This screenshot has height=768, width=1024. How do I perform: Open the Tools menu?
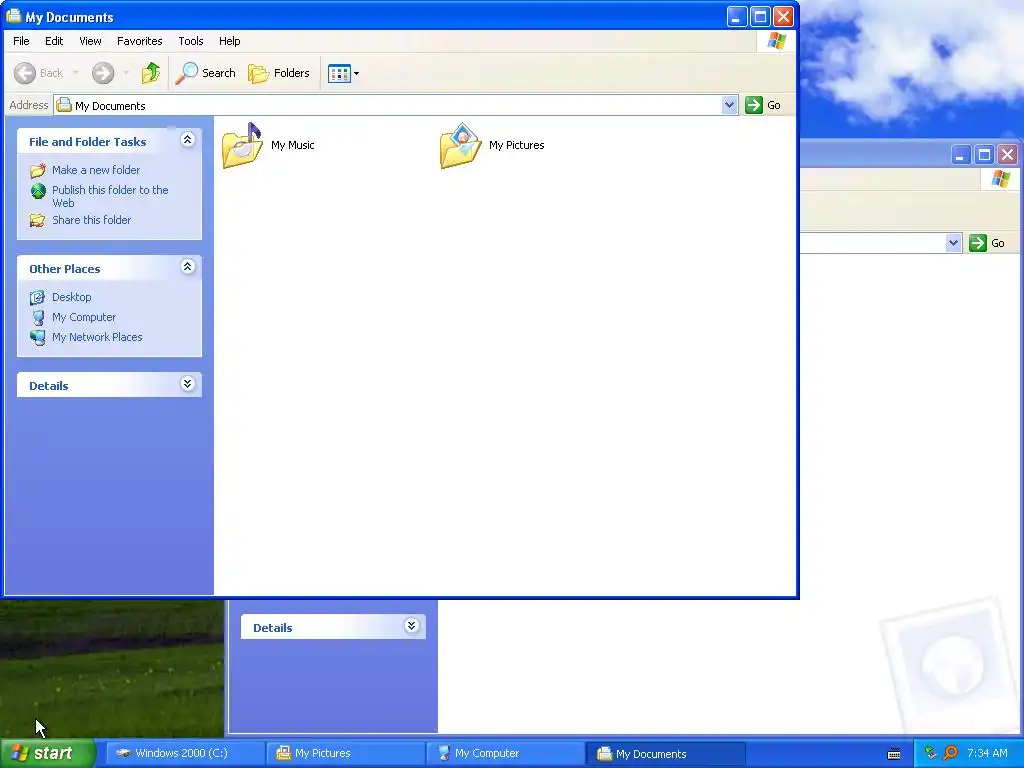[x=191, y=40]
